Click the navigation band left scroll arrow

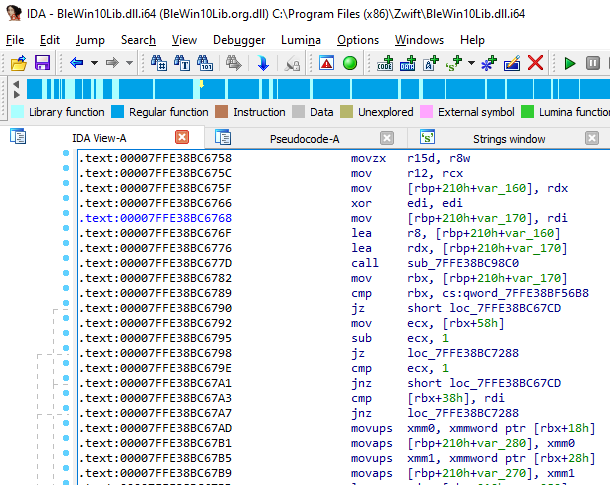tap(16, 84)
